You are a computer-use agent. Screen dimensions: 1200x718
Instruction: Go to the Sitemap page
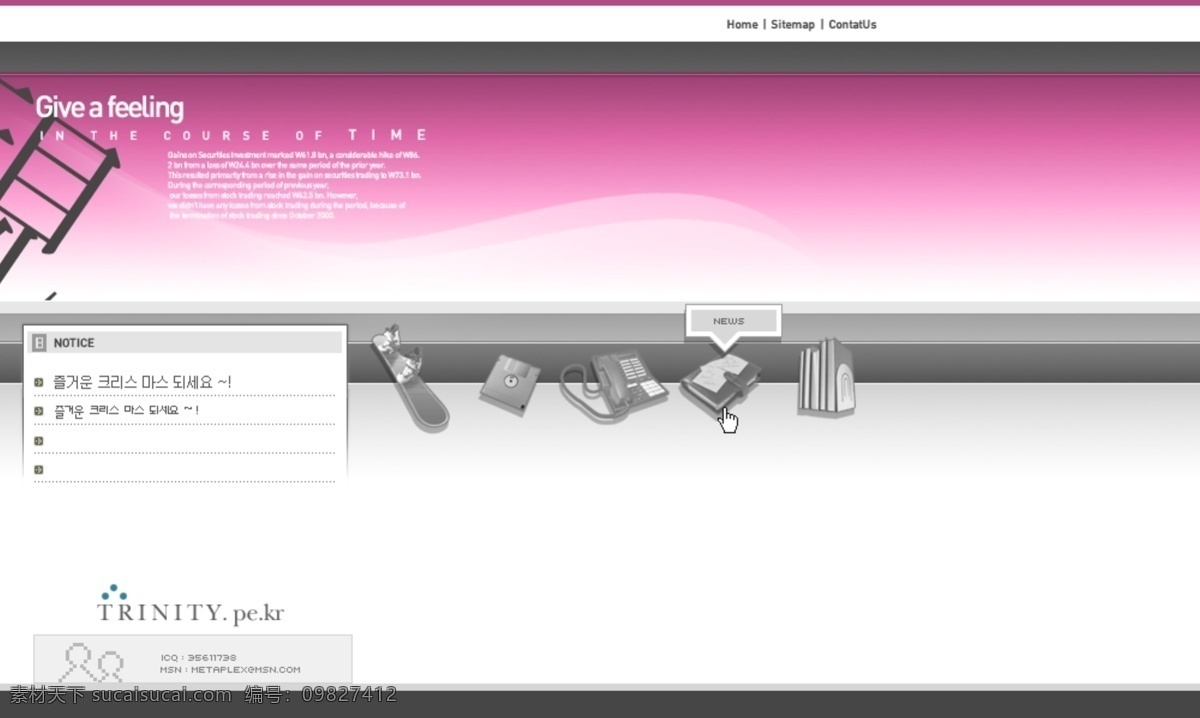tap(792, 24)
